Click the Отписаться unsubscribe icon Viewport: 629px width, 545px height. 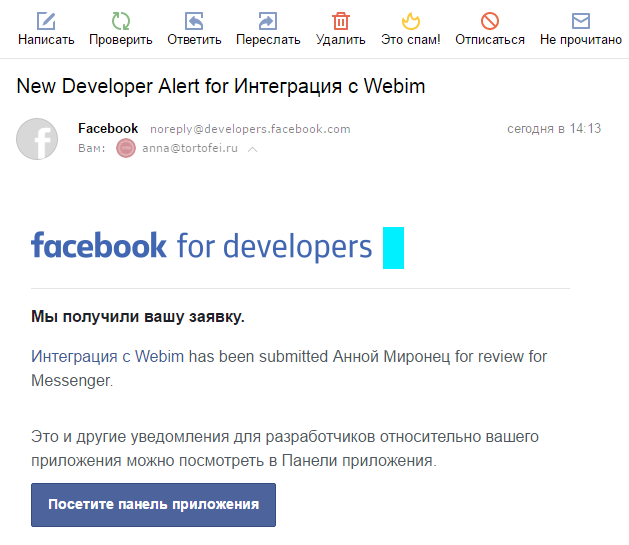point(490,20)
